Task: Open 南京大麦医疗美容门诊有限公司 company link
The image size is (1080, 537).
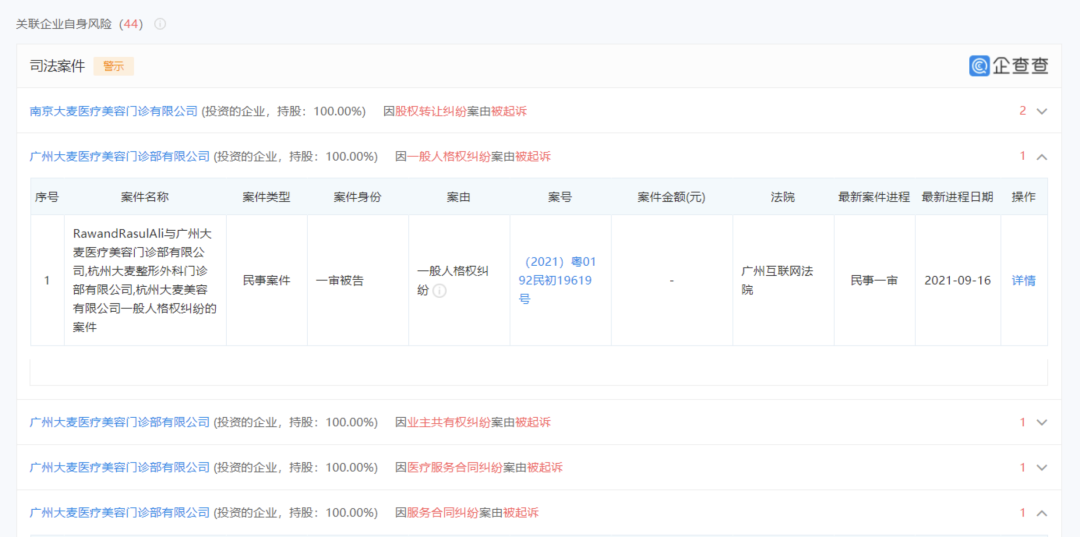Action: coord(114,111)
